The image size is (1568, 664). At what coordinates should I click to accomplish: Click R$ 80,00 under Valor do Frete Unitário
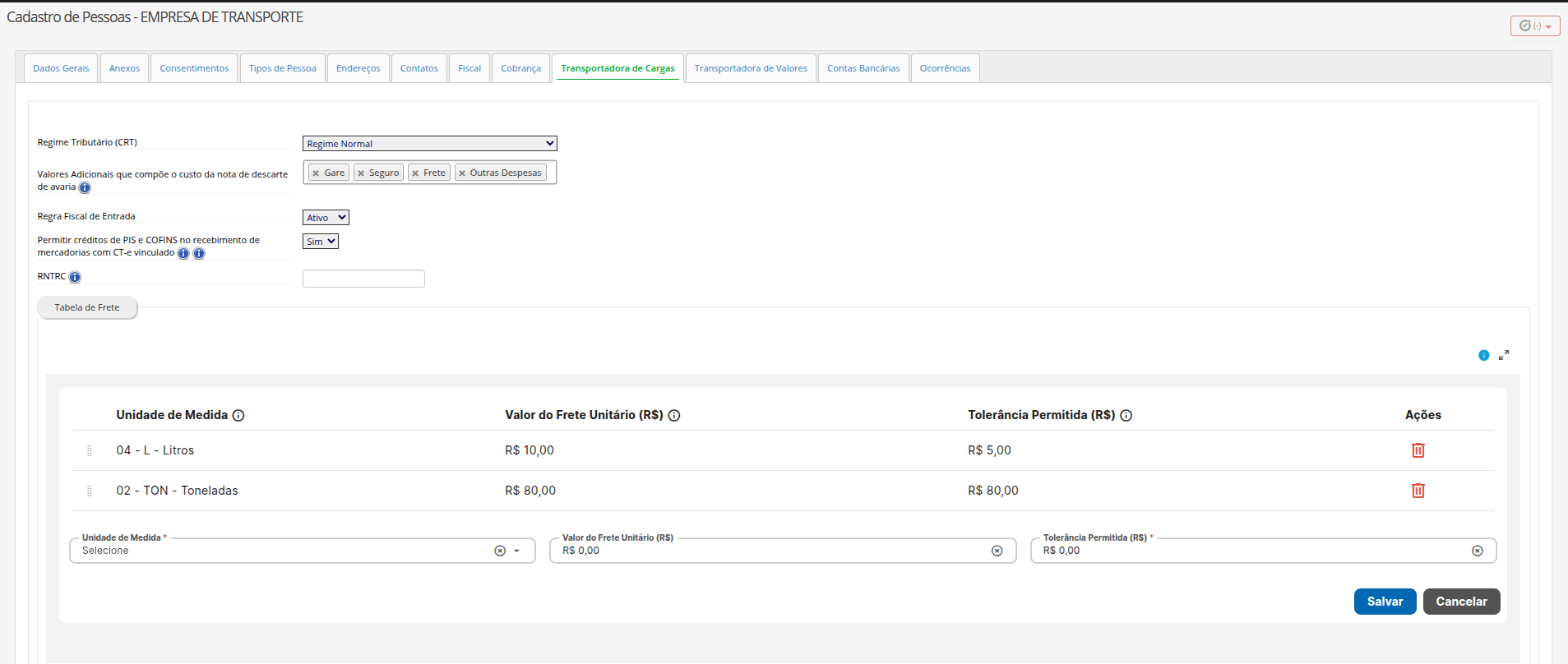click(x=530, y=491)
